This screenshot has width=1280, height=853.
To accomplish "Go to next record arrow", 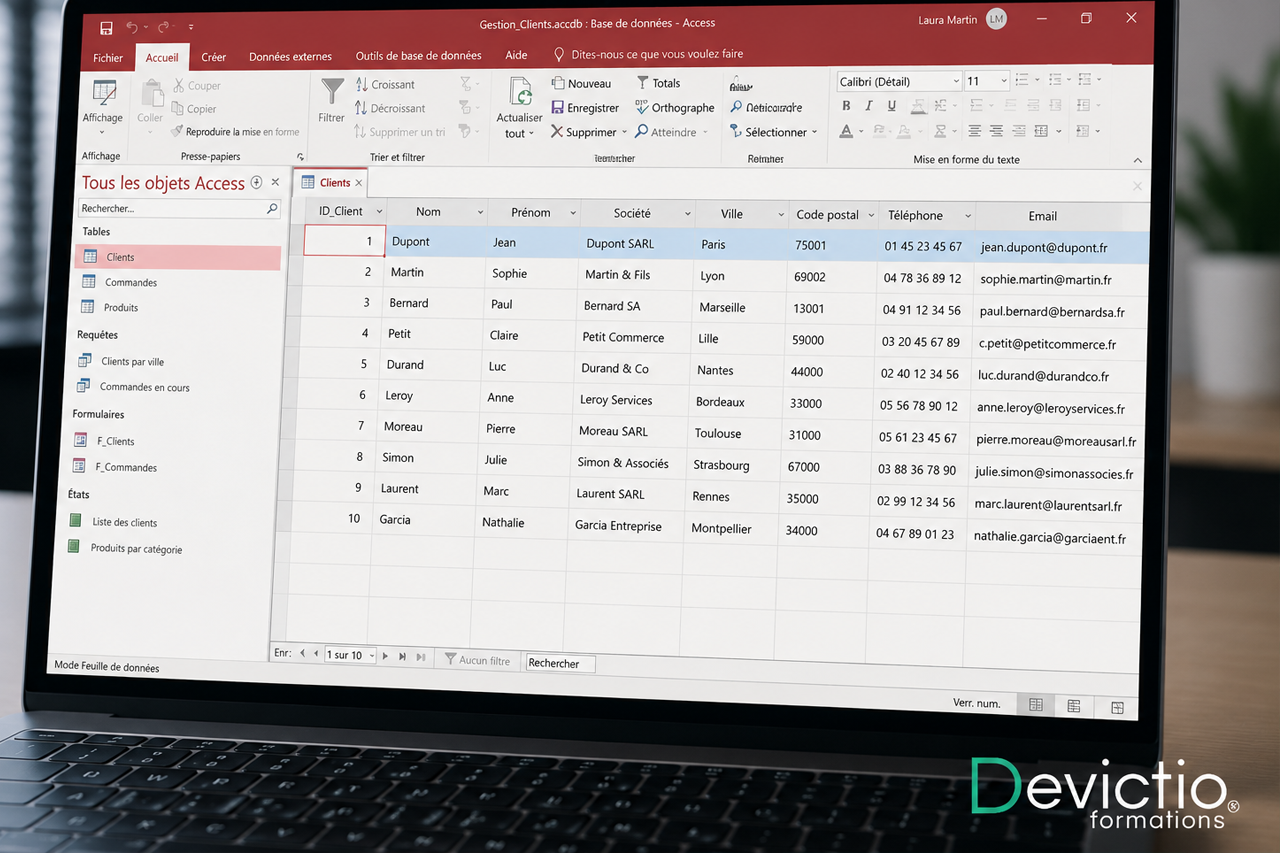I will 385,656.
